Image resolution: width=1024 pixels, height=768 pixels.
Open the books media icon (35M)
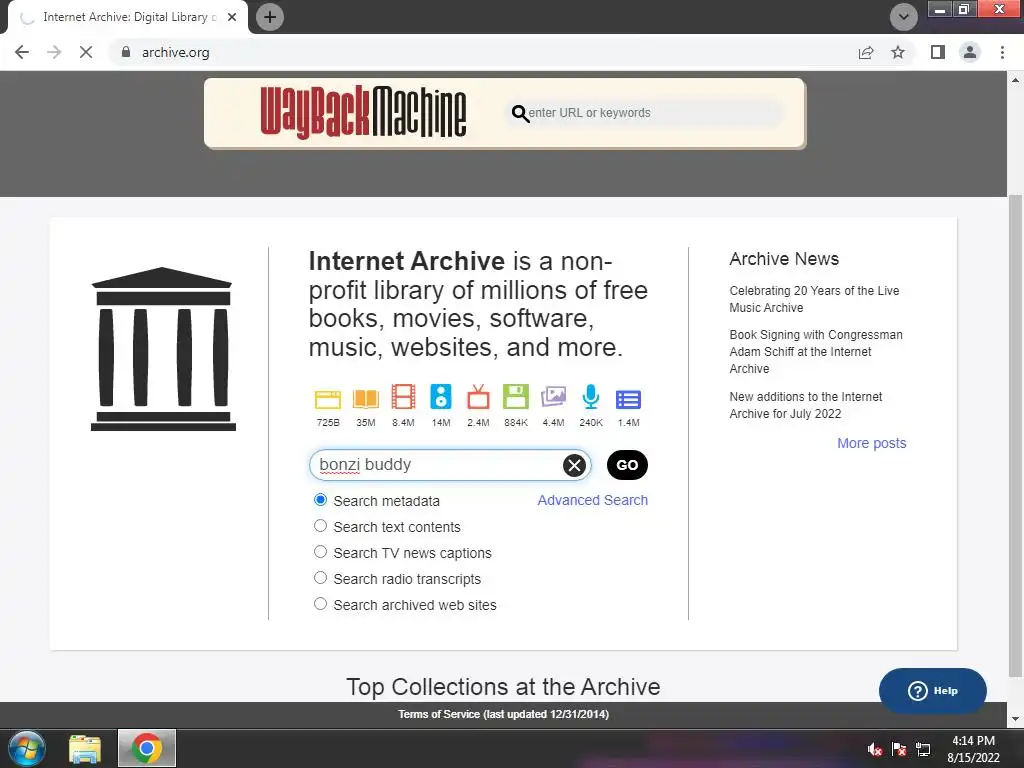(366, 398)
